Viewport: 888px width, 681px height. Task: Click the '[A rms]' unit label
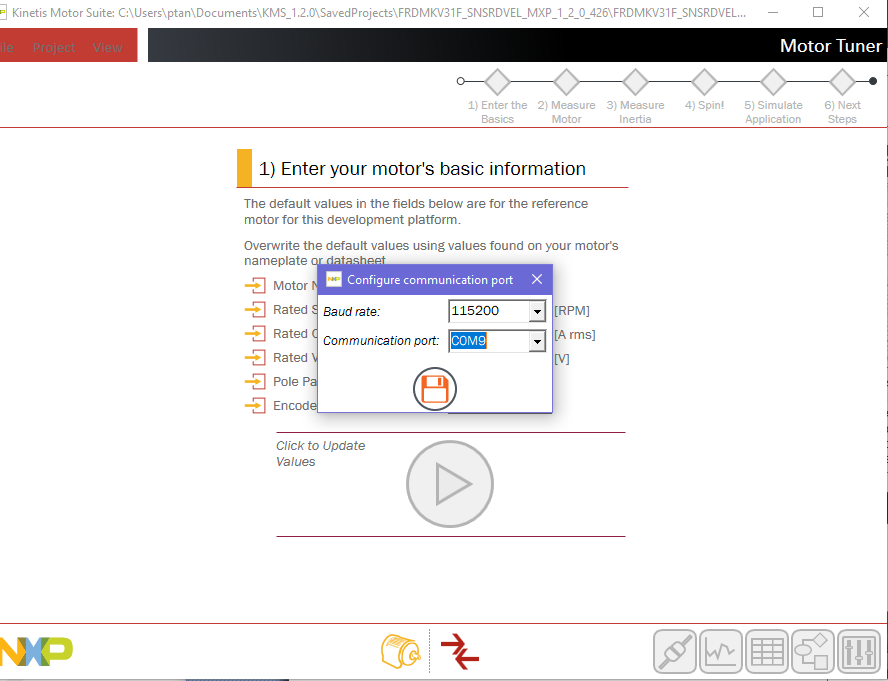(x=575, y=335)
